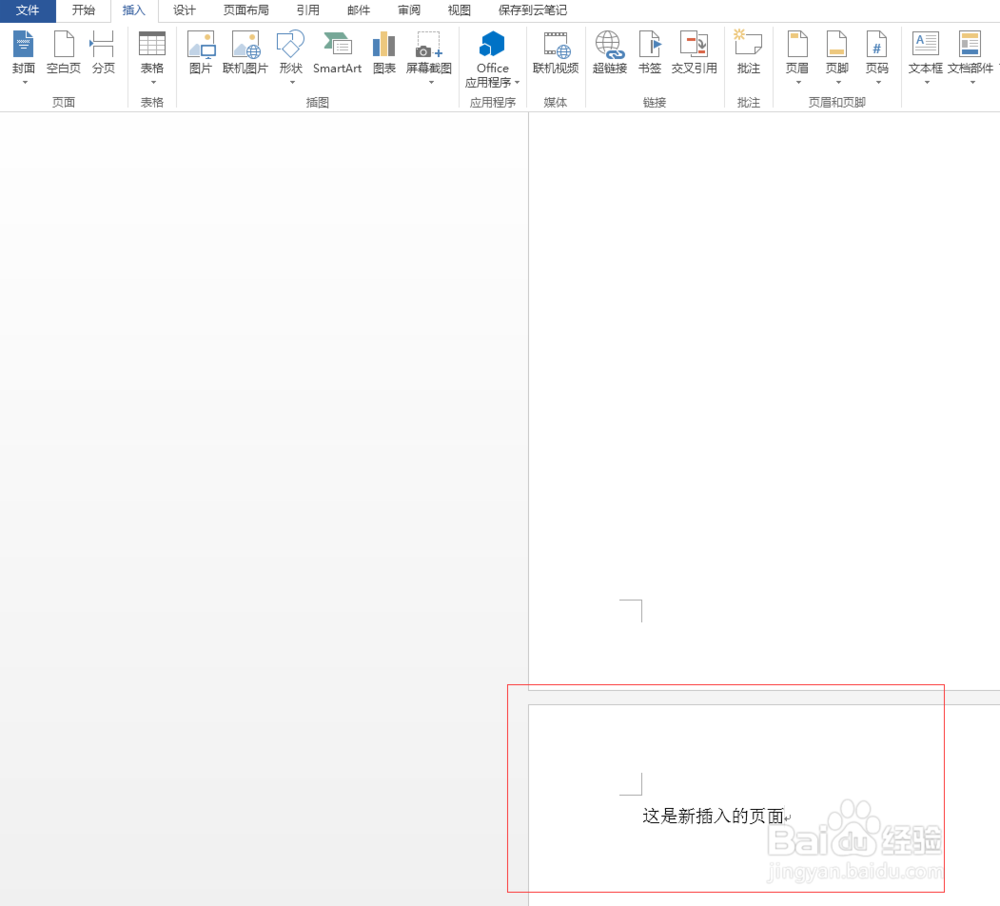Insert an online picture (联机图片)
The width and height of the screenshot is (1000, 906).
[246, 53]
